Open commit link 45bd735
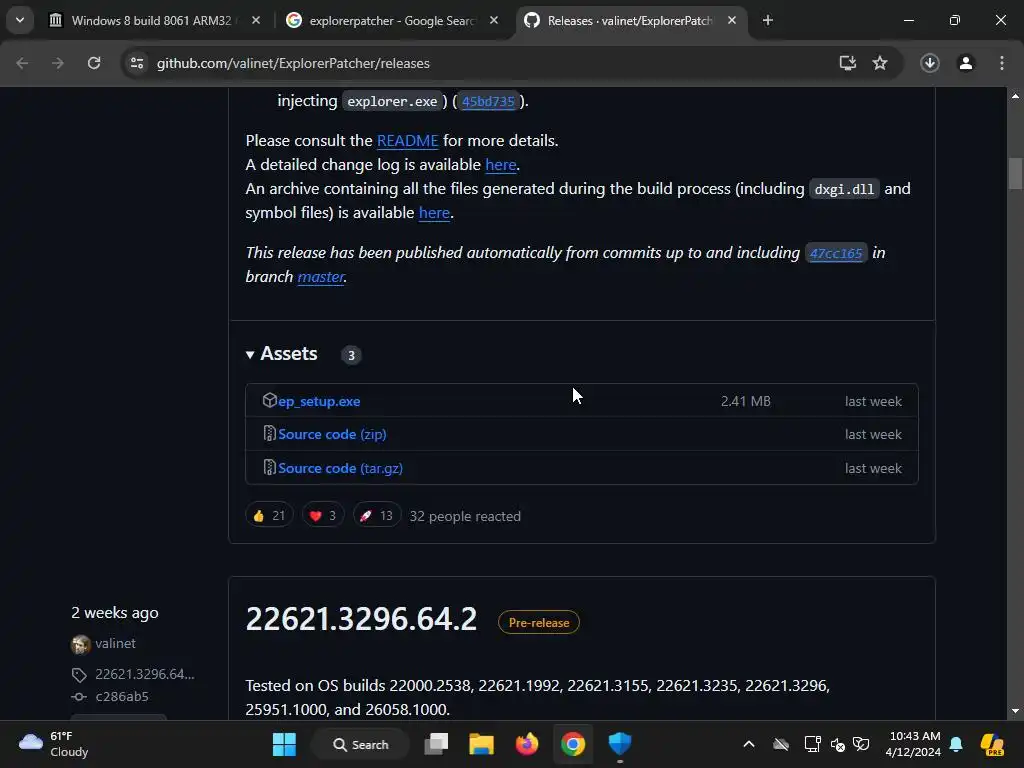 488,101
